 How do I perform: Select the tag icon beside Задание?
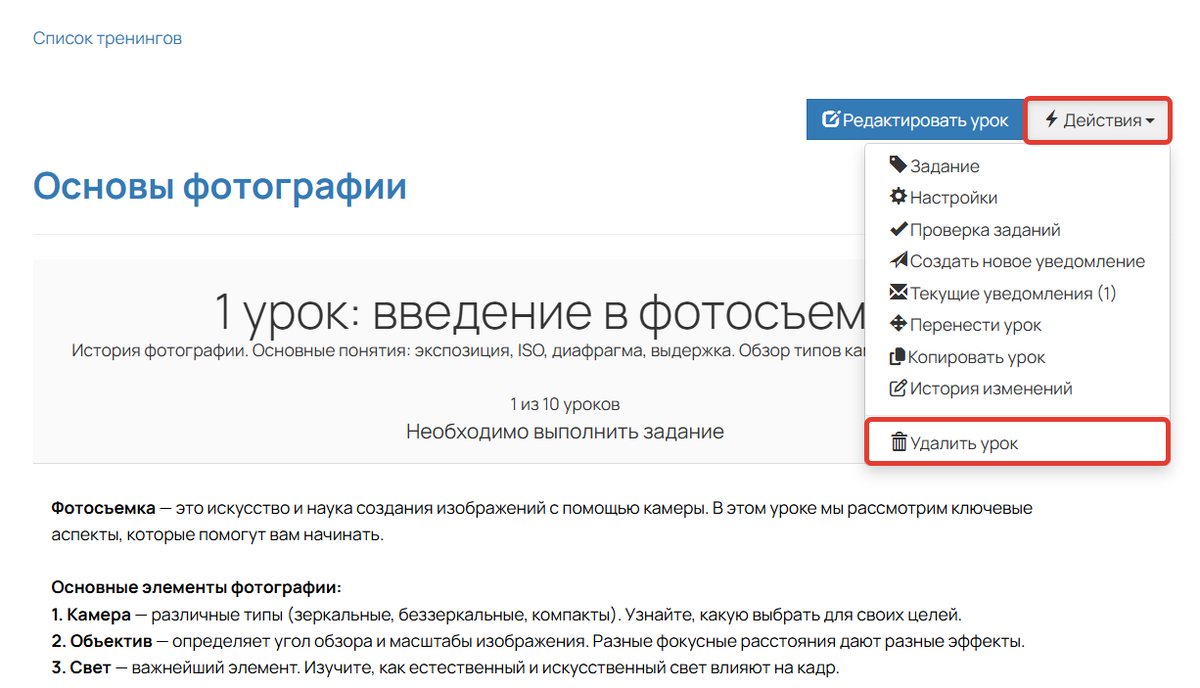pyautogui.click(x=900, y=165)
